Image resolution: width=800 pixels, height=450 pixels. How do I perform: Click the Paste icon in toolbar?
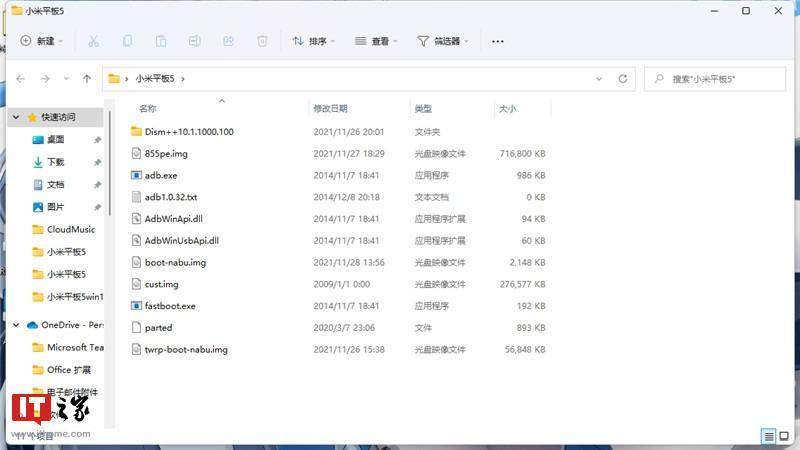pyautogui.click(x=161, y=41)
